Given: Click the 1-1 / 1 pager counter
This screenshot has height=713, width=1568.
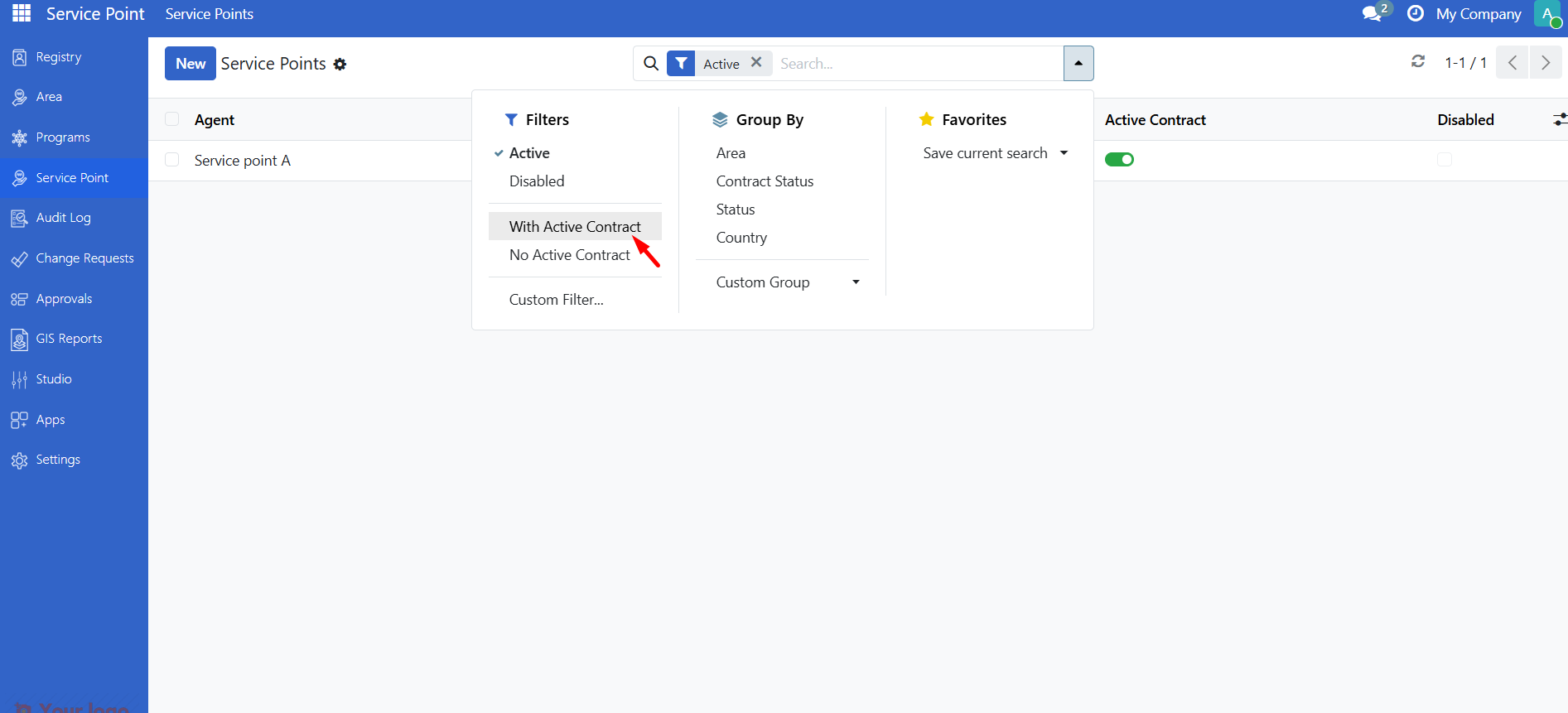Looking at the screenshot, I should click(x=1465, y=63).
